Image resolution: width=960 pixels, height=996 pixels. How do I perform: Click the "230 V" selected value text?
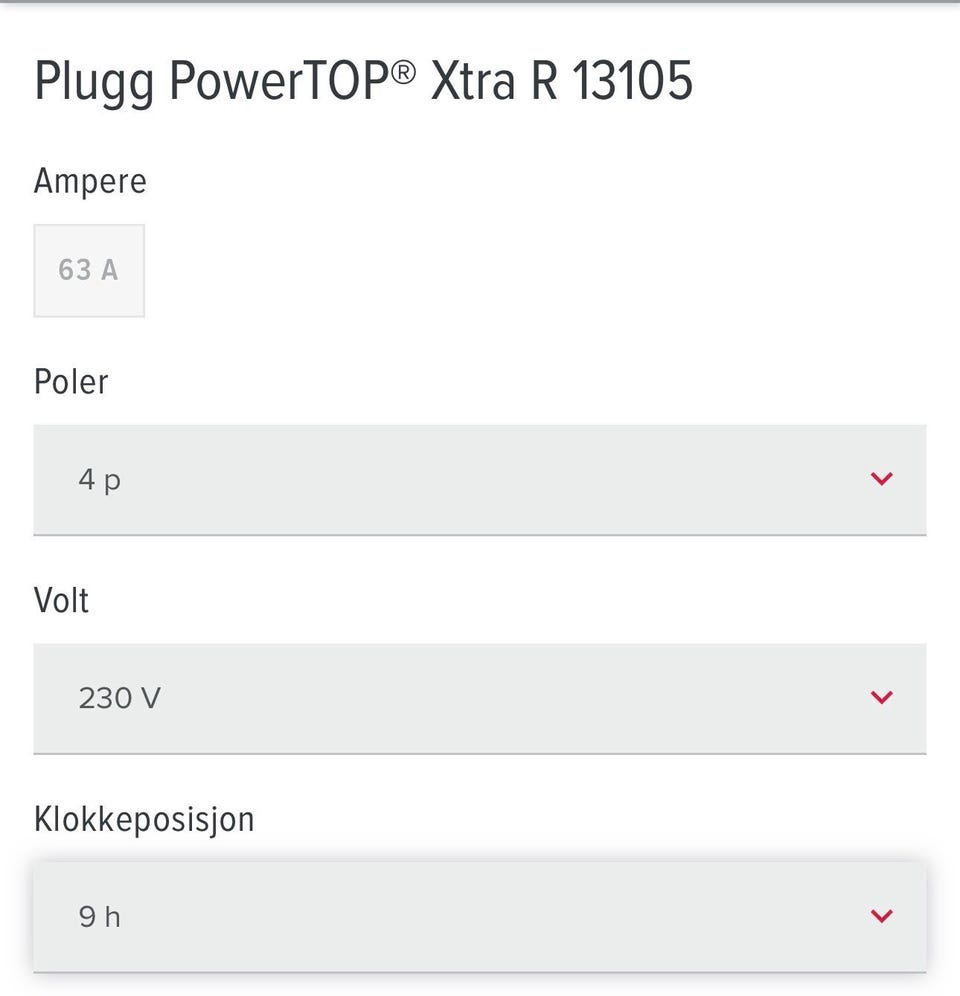click(x=119, y=698)
